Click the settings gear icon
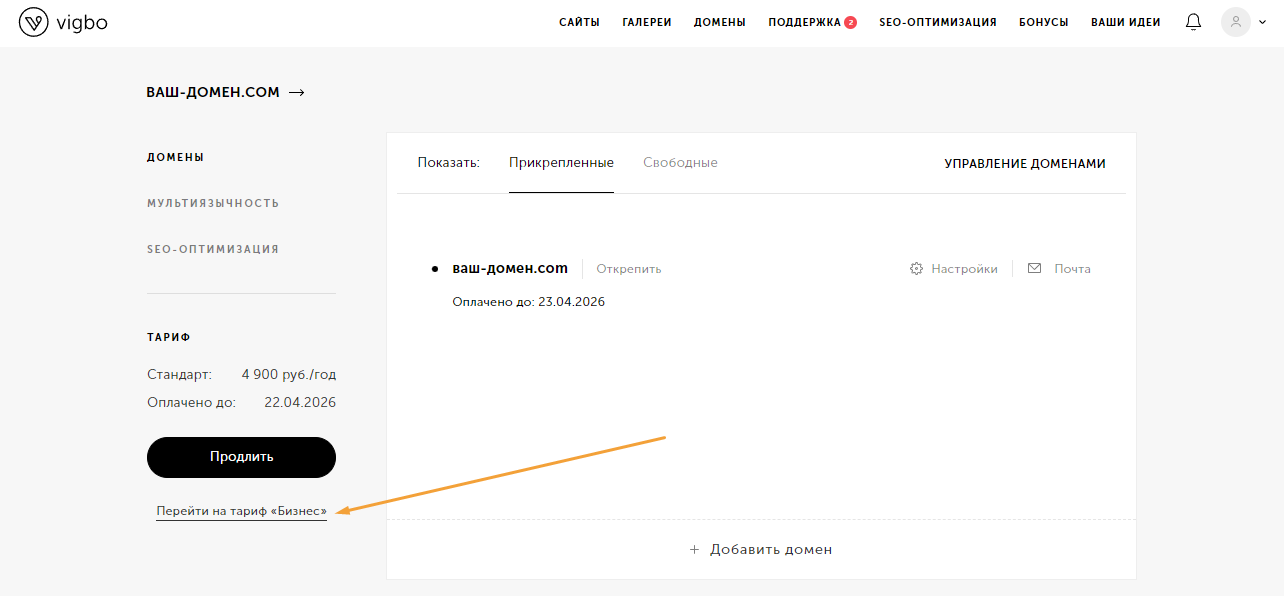The width and height of the screenshot is (1284, 596). 916,269
